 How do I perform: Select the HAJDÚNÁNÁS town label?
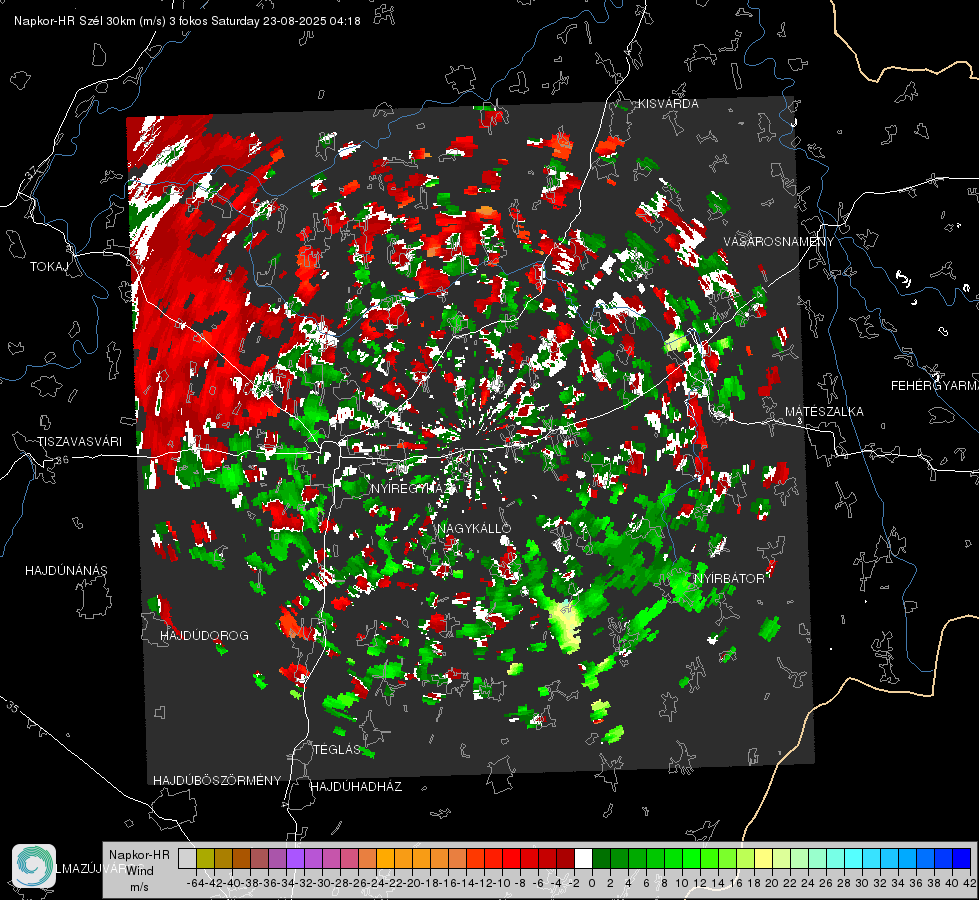tap(66, 570)
